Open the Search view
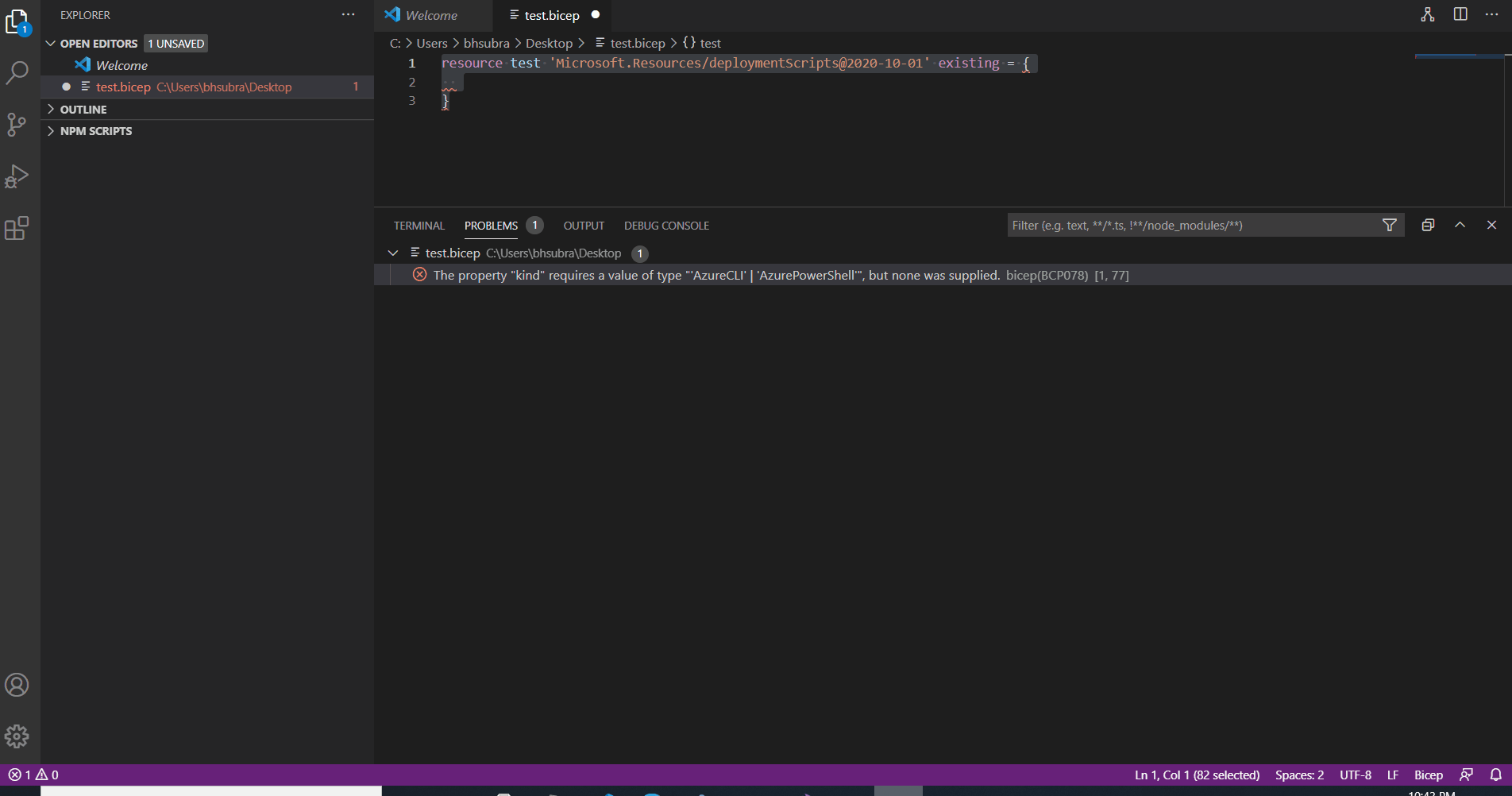 [x=17, y=72]
